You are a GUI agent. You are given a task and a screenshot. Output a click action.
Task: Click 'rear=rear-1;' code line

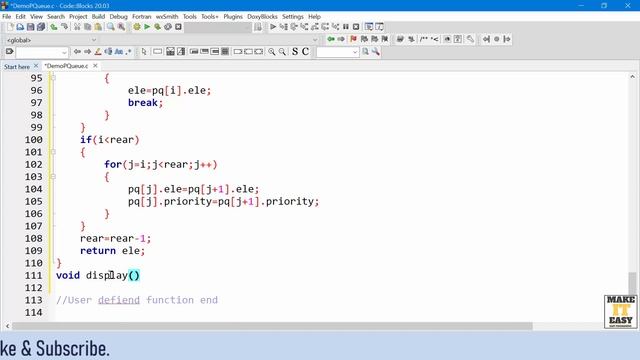[x=116, y=238]
